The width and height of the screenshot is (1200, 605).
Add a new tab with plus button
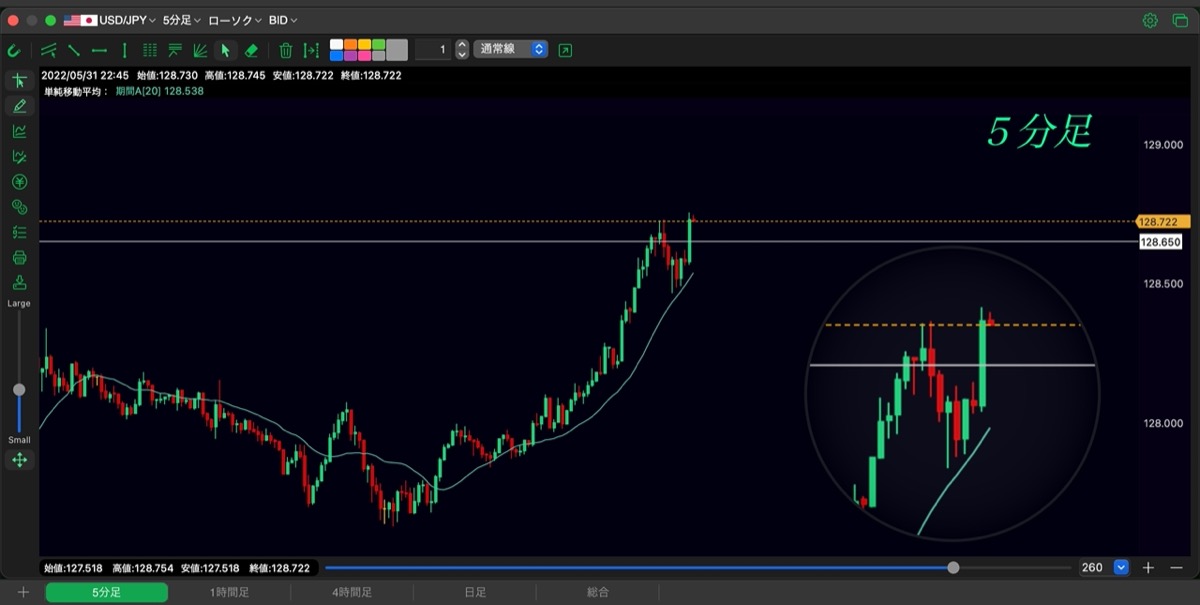tap(23, 593)
